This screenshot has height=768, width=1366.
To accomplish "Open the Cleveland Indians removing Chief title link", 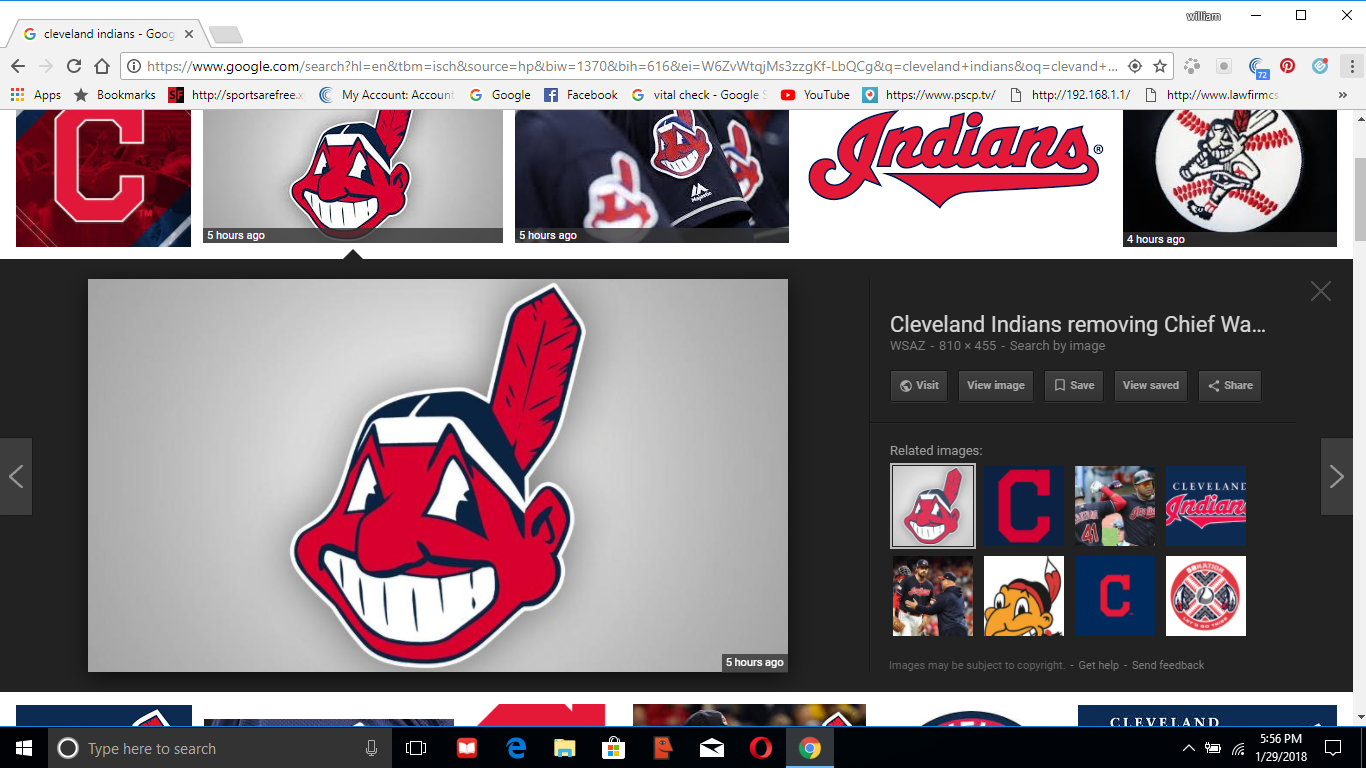I will tap(1078, 324).
